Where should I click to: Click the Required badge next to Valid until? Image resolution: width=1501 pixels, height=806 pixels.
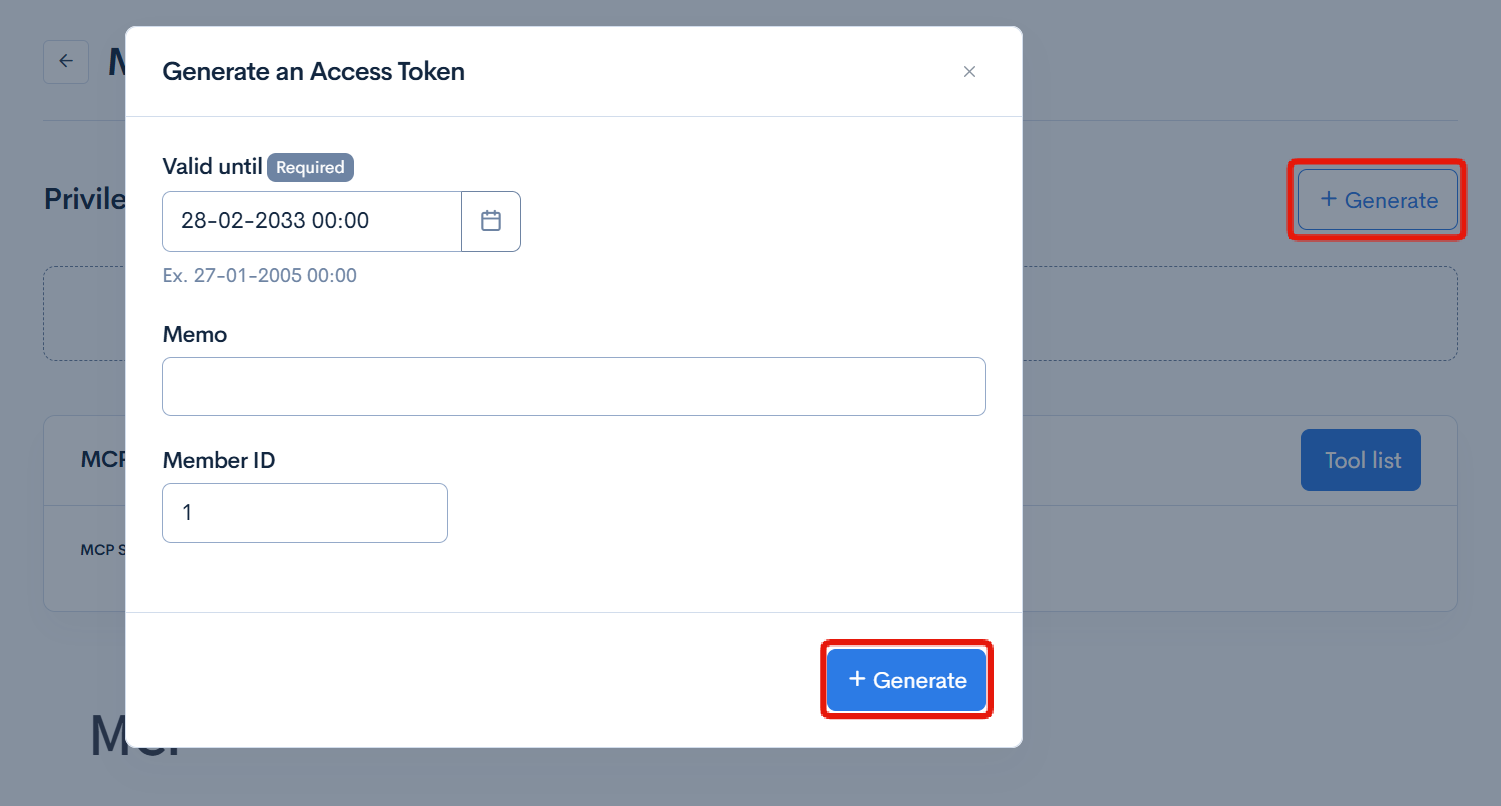click(310, 167)
